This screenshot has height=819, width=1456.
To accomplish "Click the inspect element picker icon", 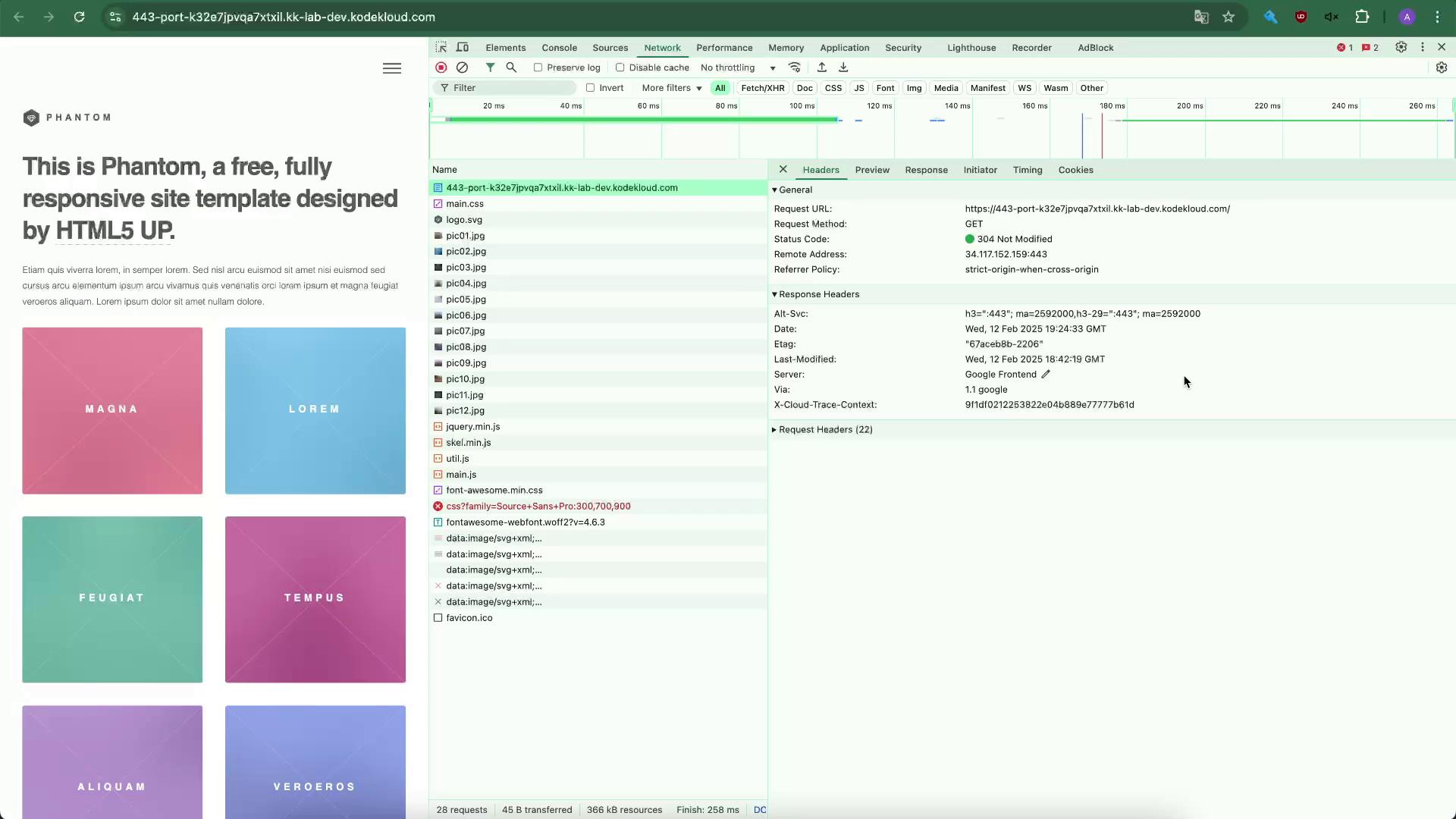I will coord(441,47).
